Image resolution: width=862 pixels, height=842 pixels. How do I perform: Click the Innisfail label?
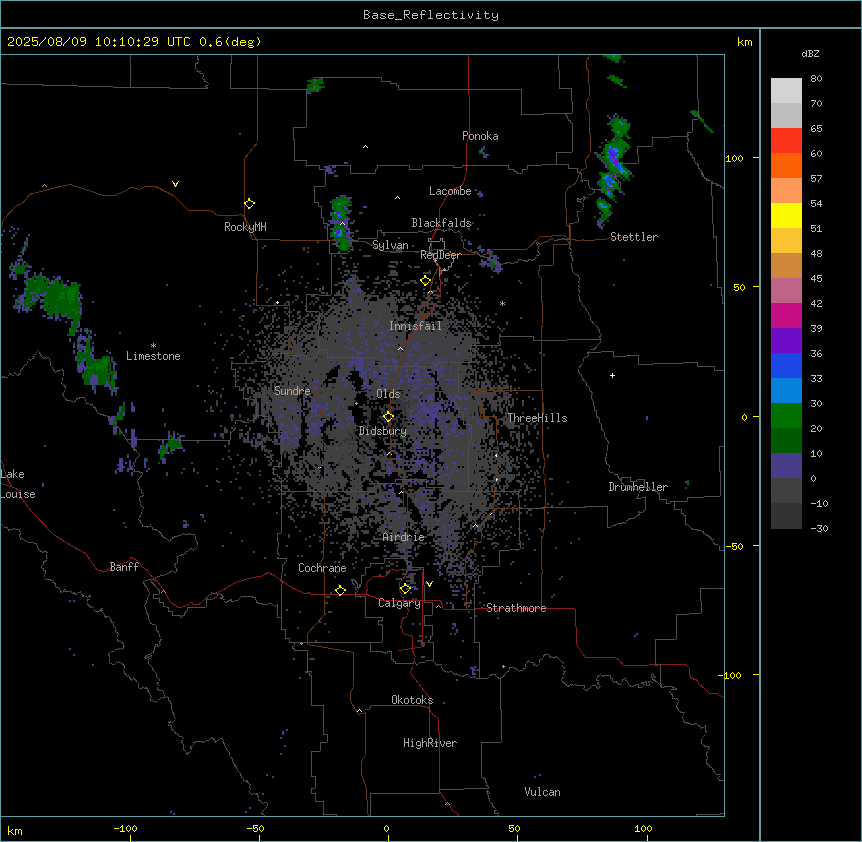point(415,326)
